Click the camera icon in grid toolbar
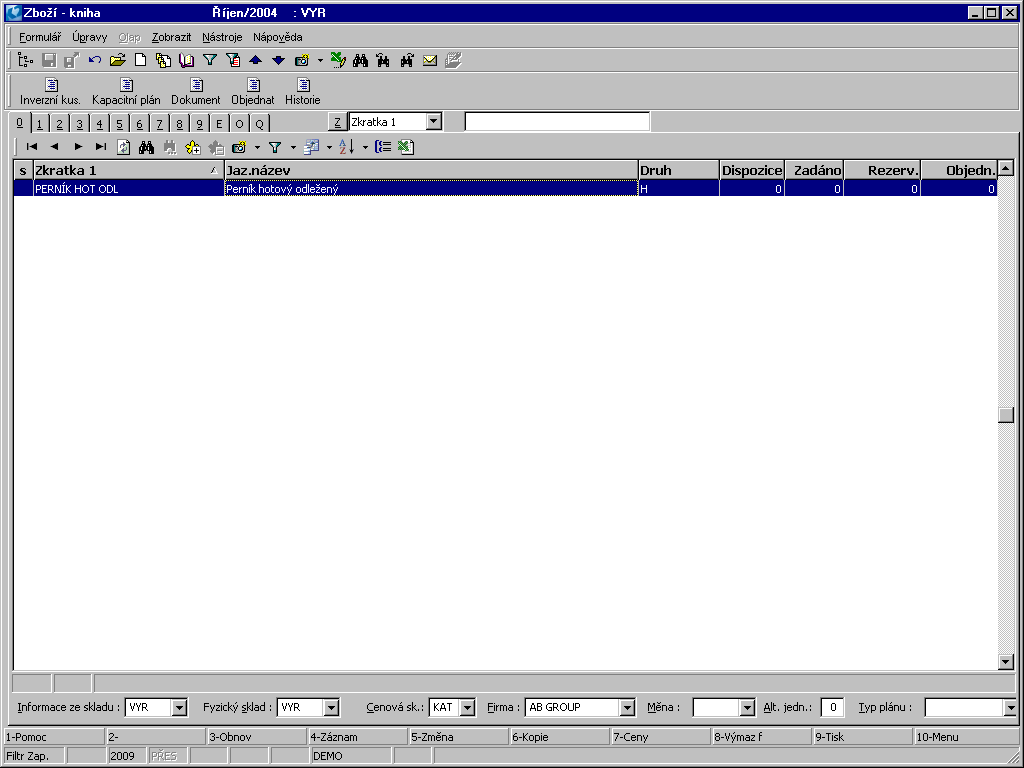Viewport: 1024px width, 768px height. pyautogui.click(x=239, y=147)
